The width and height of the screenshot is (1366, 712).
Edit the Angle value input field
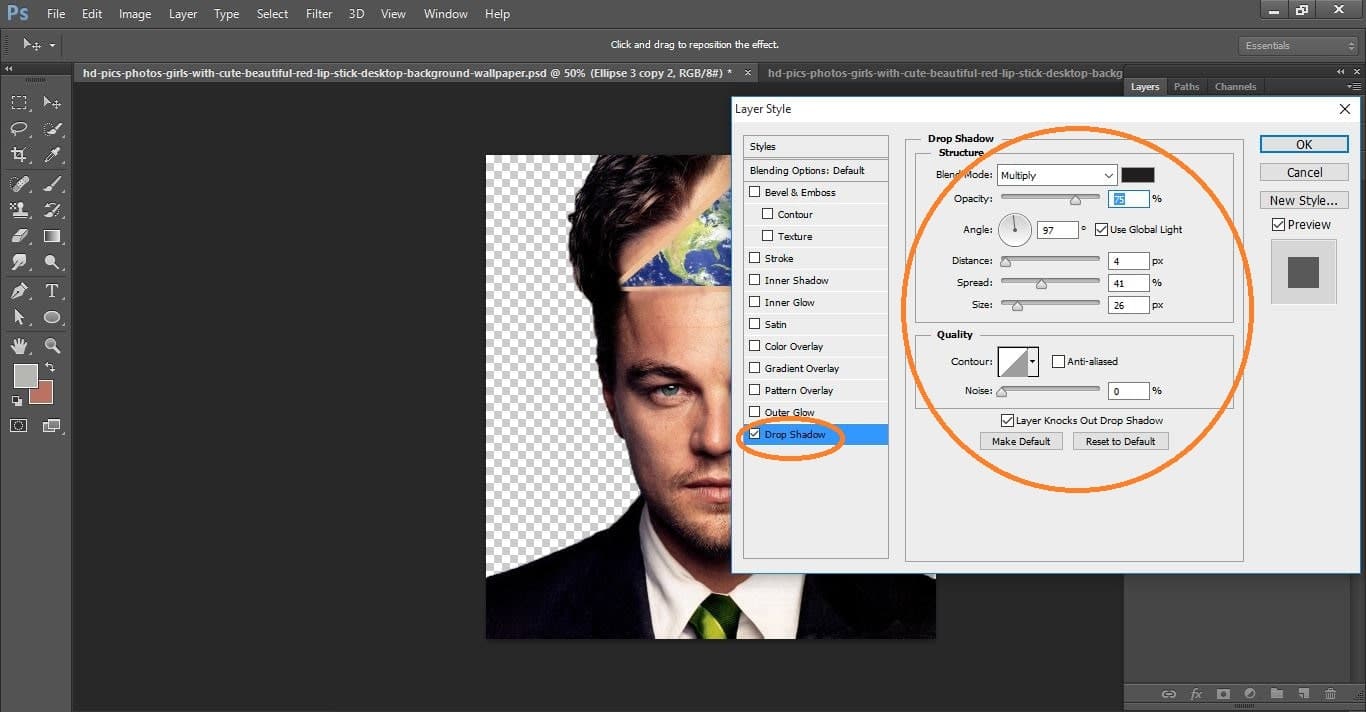1059,229
